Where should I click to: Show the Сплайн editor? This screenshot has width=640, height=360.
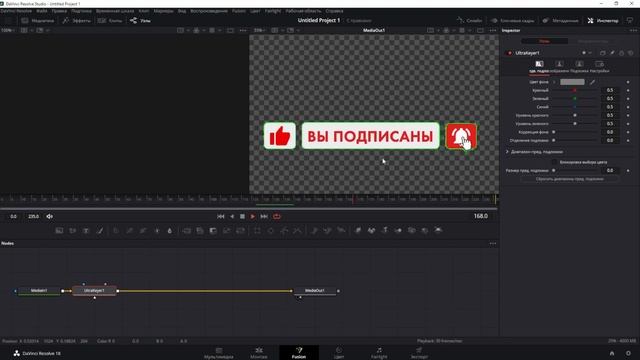469,20
